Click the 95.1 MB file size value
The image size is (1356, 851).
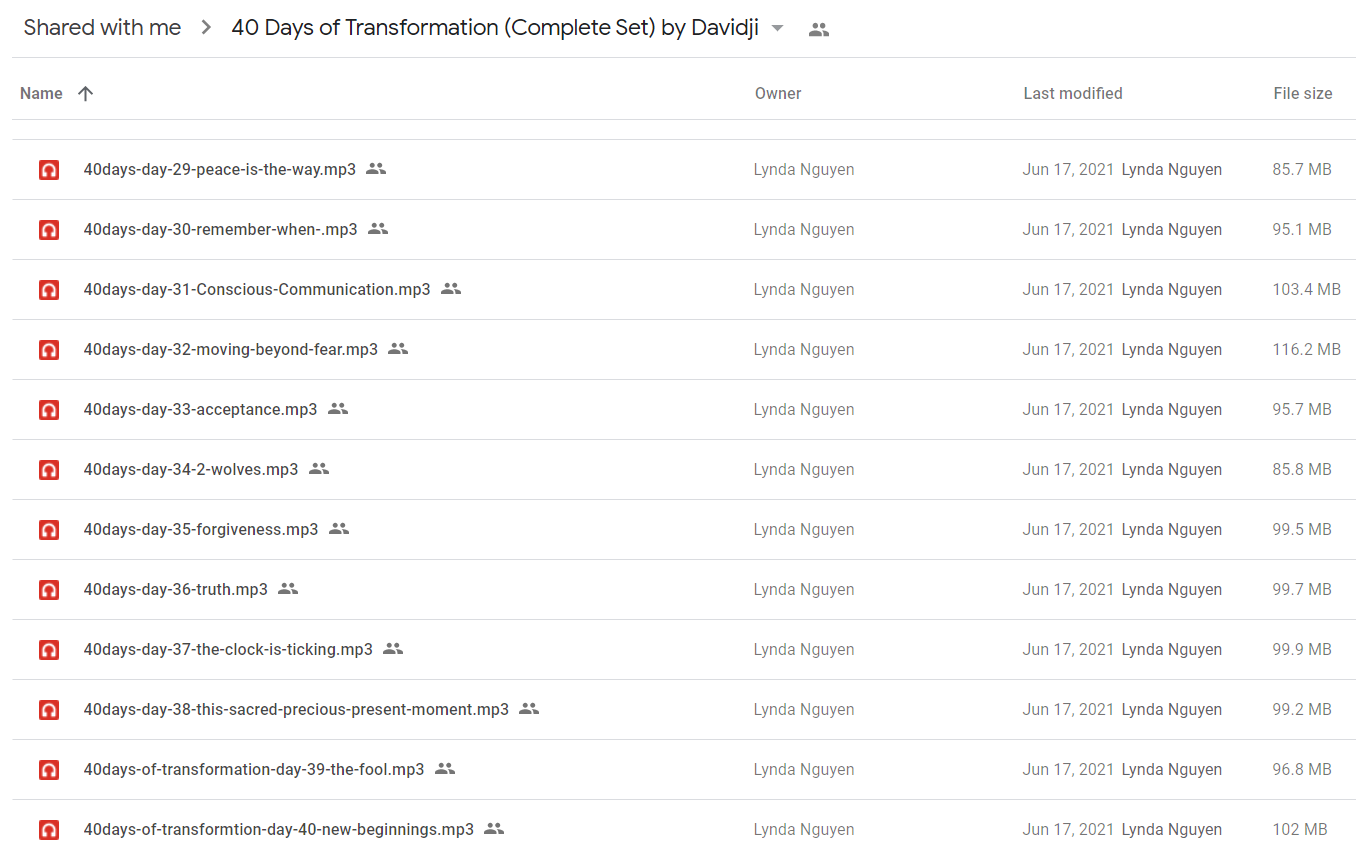pyautogui.click(x=1302, y=230)
